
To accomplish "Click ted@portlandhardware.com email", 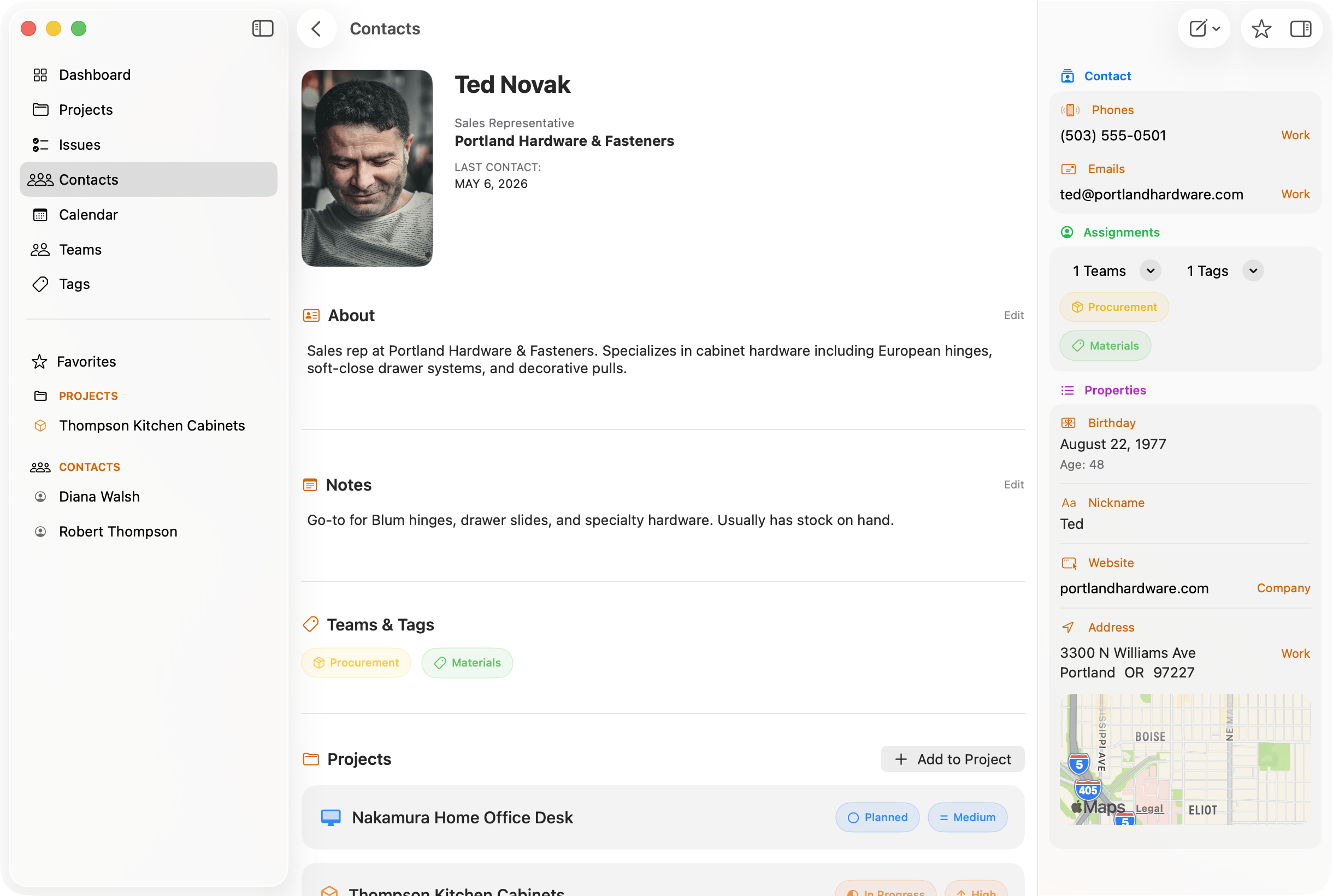I will (1151, 194).
